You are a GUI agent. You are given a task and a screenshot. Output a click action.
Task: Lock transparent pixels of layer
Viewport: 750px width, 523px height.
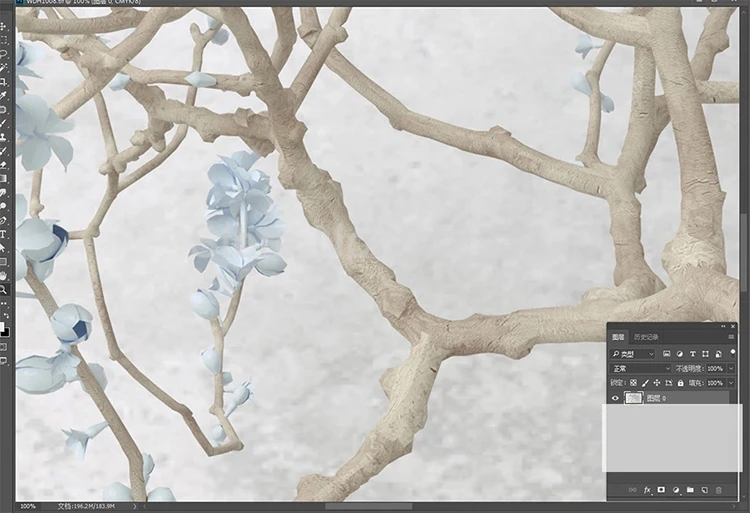pos(633,383)
